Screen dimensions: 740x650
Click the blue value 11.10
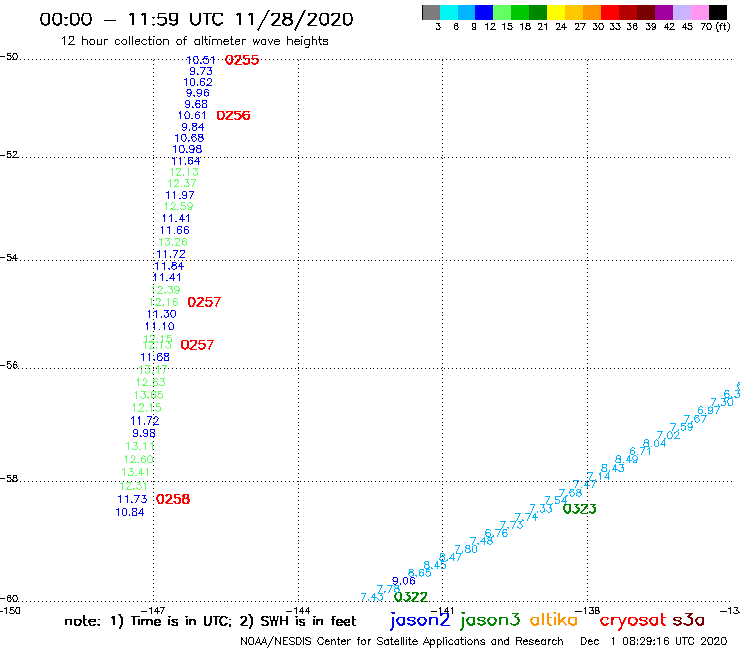[160, 326]
